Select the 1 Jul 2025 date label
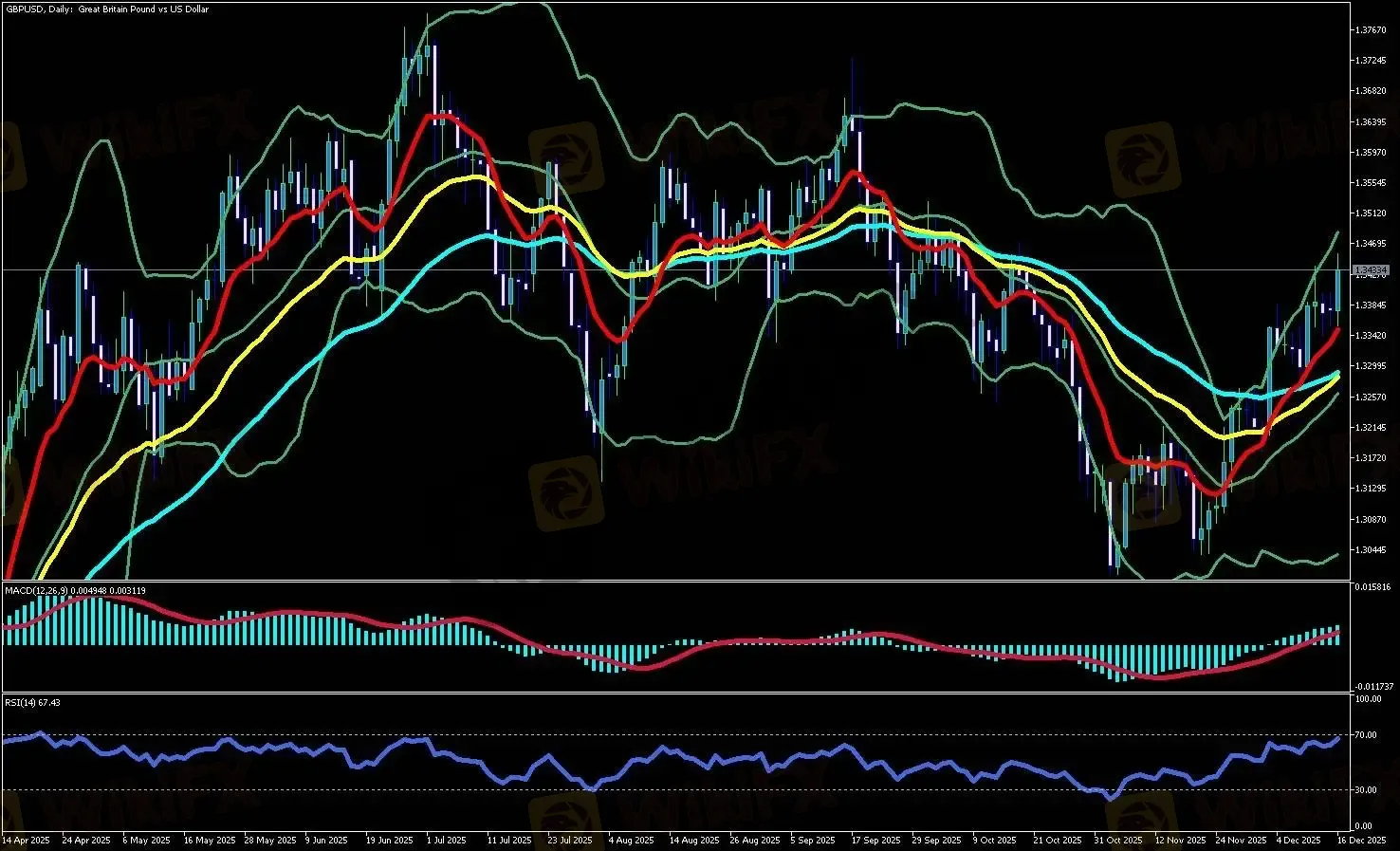Screen dimensions: 1400x851 (x=446, y=841)
